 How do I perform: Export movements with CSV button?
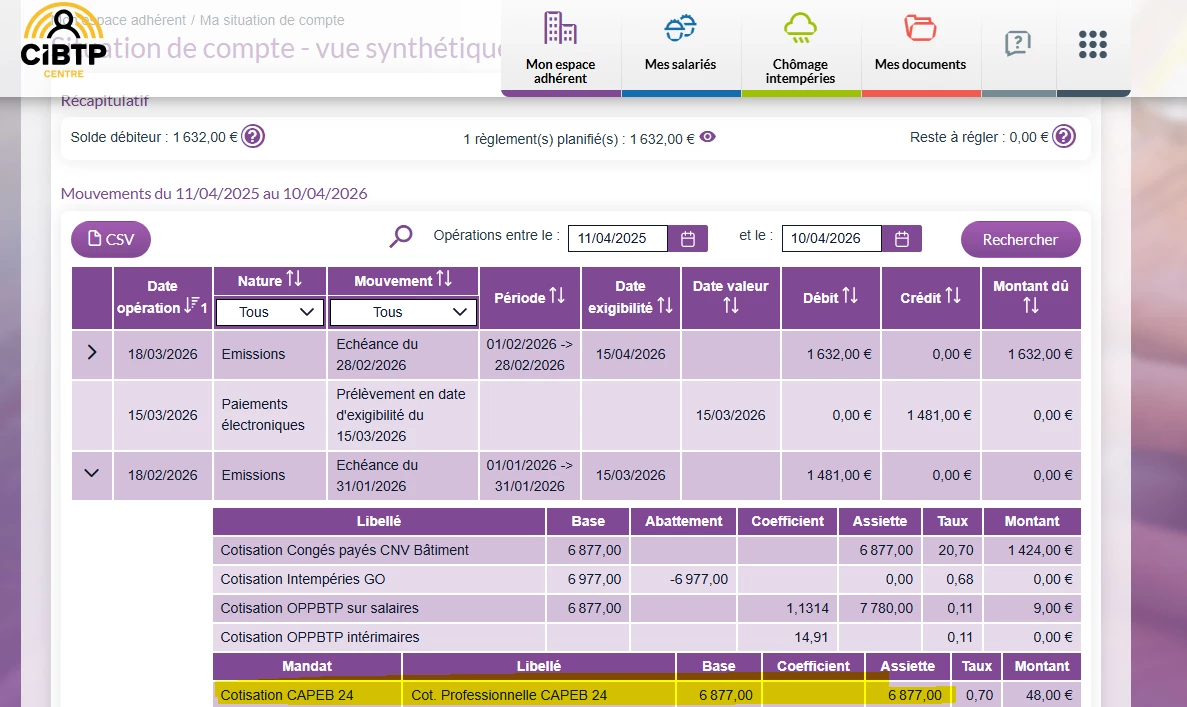111,239
